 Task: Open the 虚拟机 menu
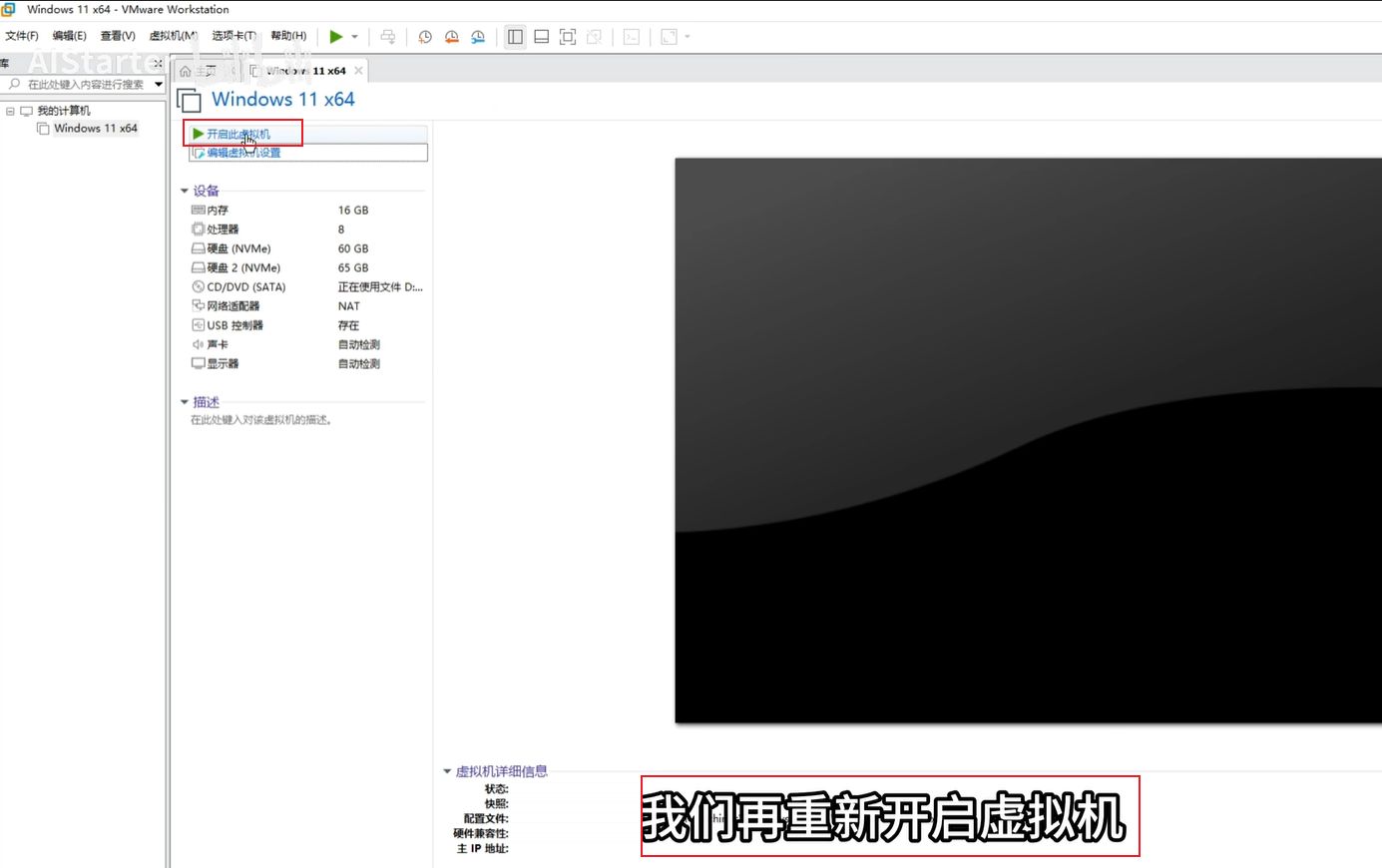pos(173,36)
